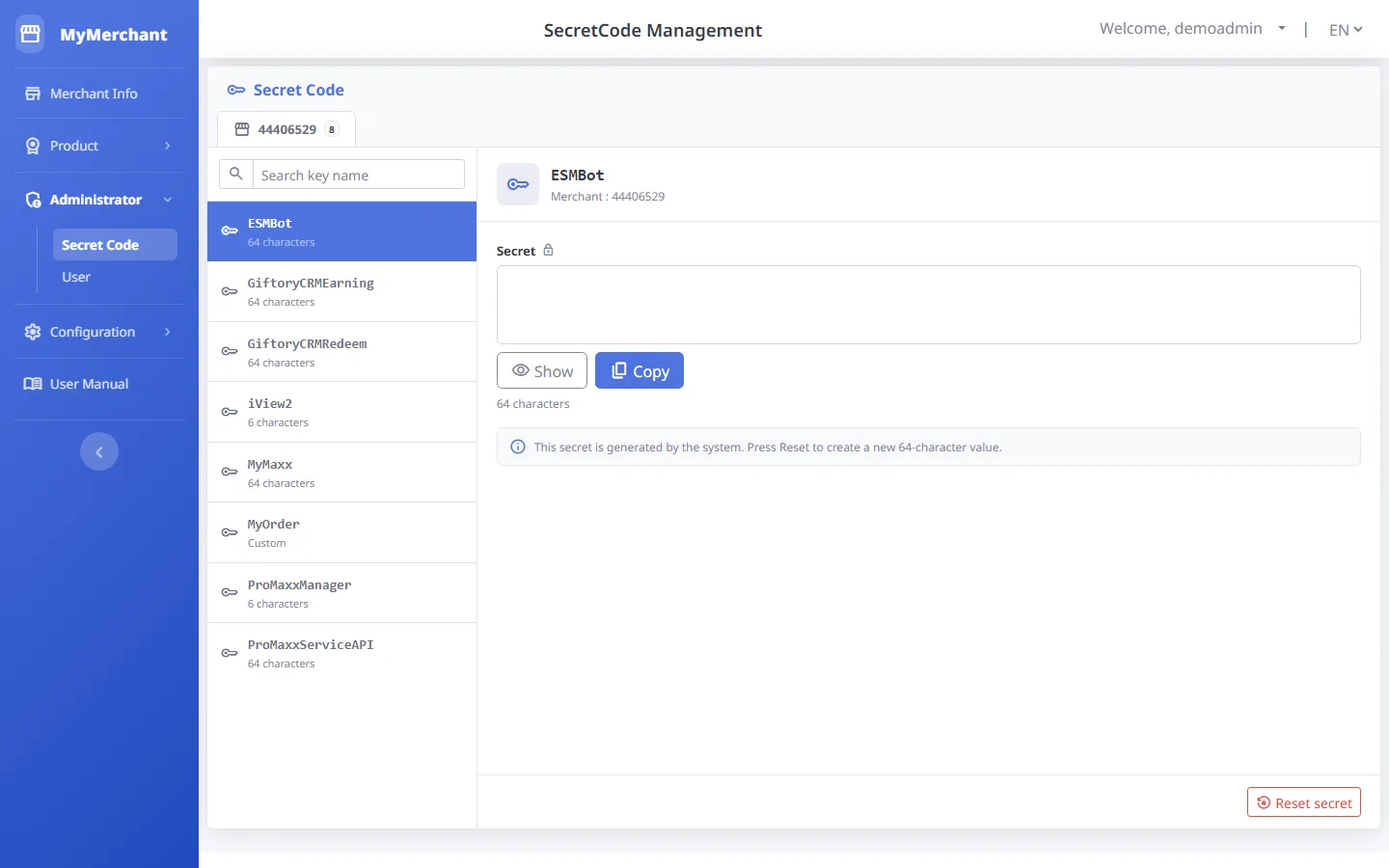
Task: Expand the Product menu chevron
Action: (x=168, y=146)
